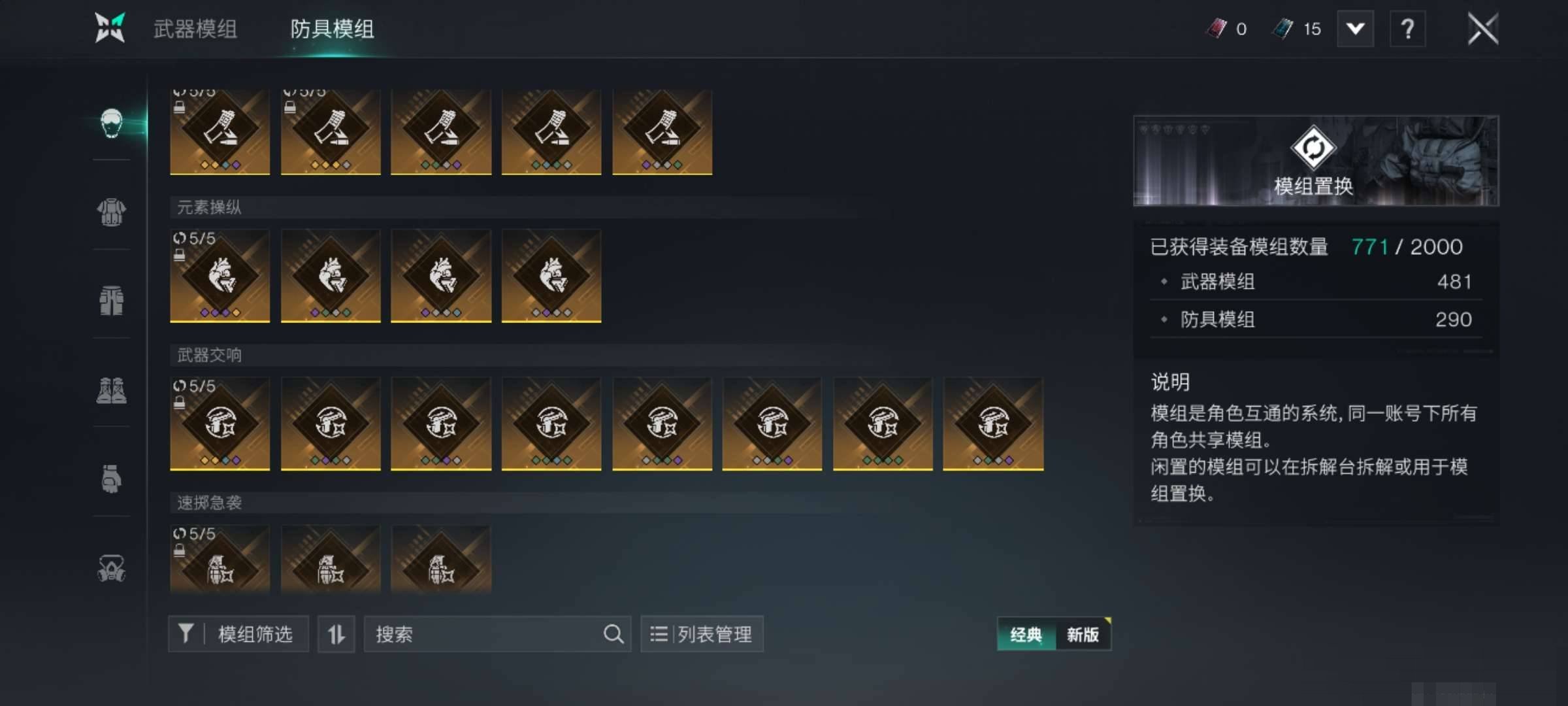Select the last 武器交响 module thumbnail

pos(993,424)
